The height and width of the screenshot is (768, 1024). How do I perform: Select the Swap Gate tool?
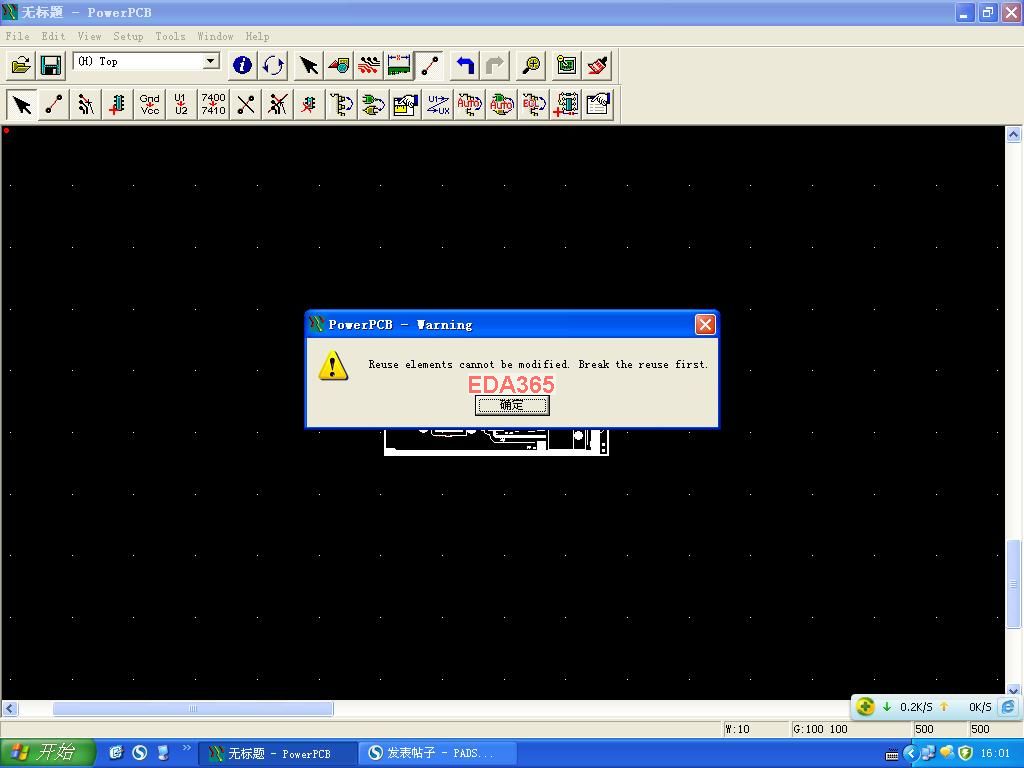(373, 104)
